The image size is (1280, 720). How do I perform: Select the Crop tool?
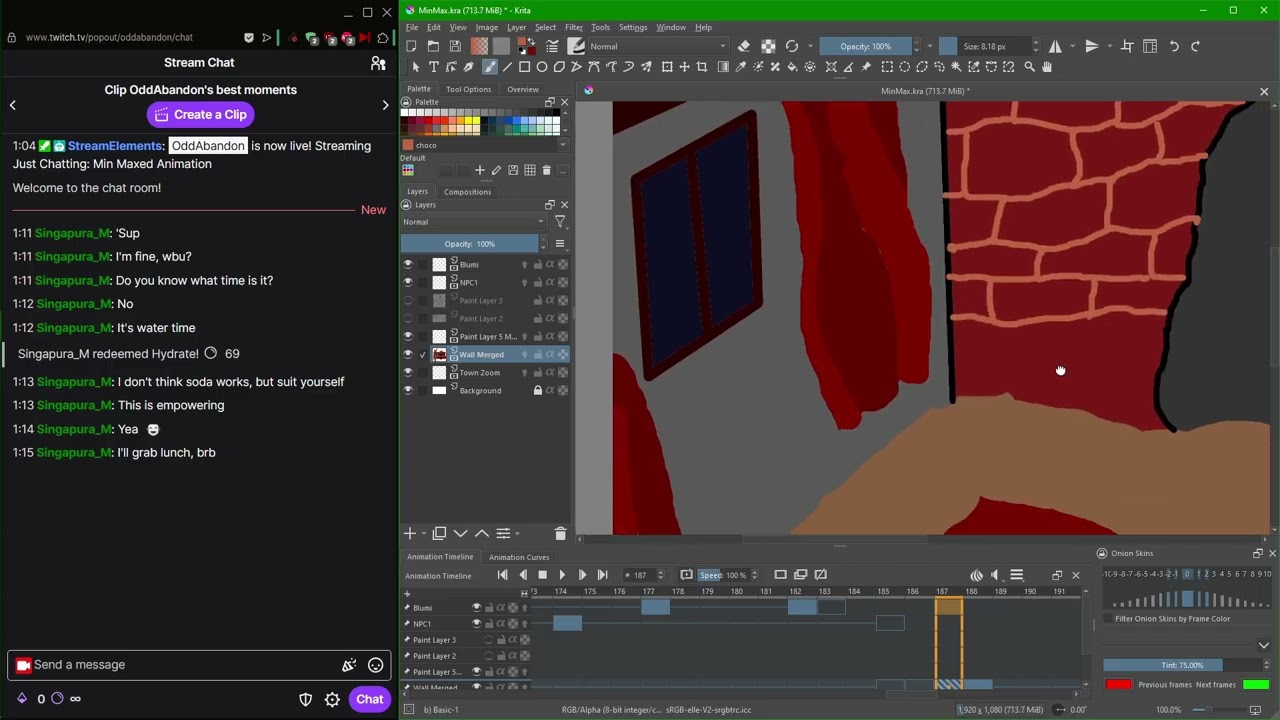[702, 67]
